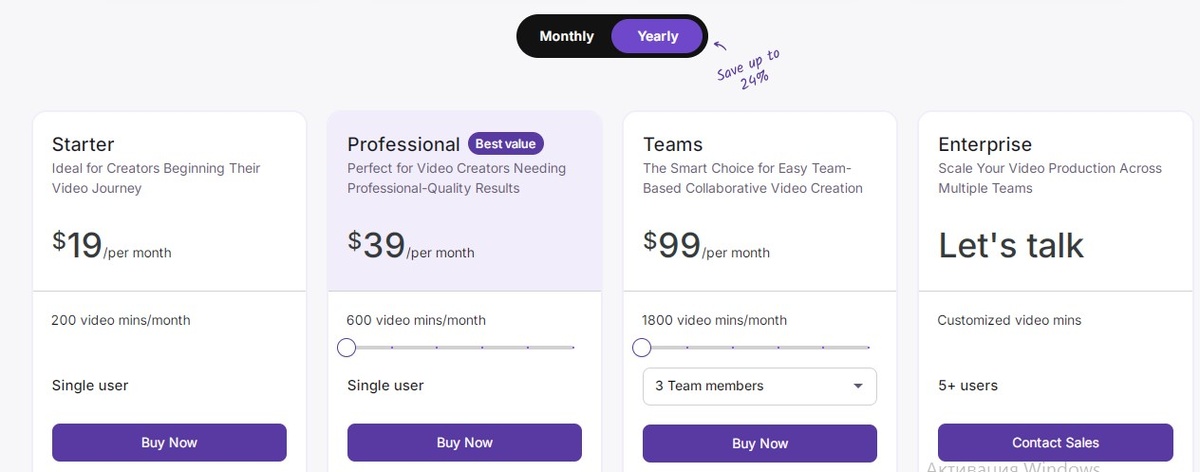Click Buy Now for Starter plan

169,443
